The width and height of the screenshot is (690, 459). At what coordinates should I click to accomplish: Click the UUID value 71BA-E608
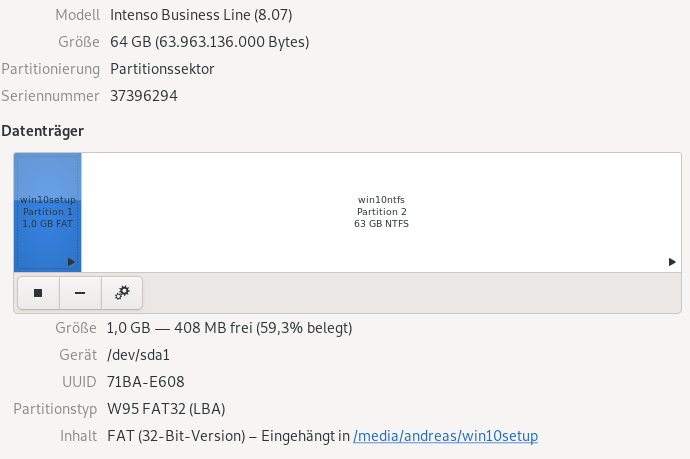(146, 382)
